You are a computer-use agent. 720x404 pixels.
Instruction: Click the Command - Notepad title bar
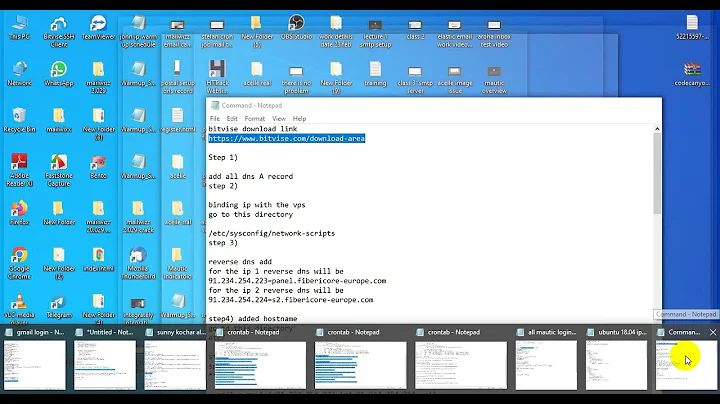(x=434, y=105)
